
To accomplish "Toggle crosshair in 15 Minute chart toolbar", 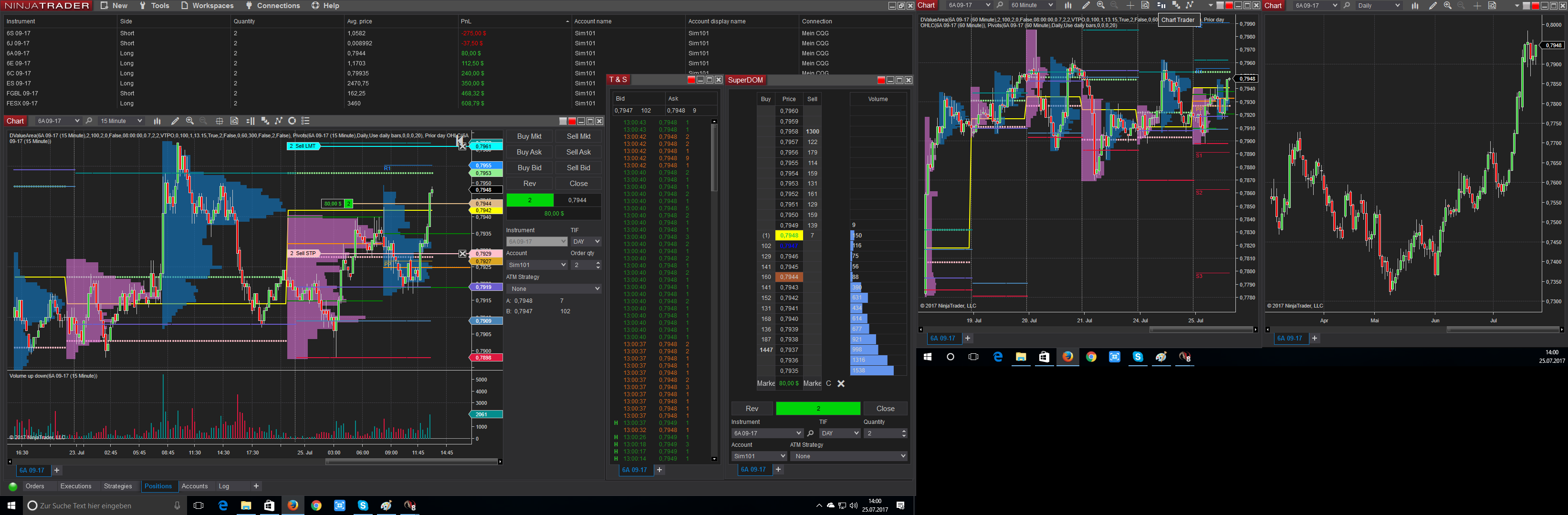I will point(219,121).
